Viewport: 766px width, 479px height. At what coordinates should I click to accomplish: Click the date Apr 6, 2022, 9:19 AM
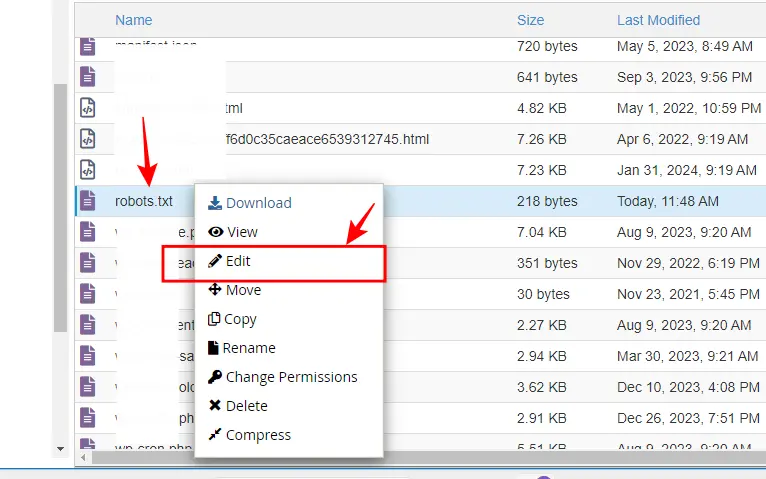tap(682, 139)
